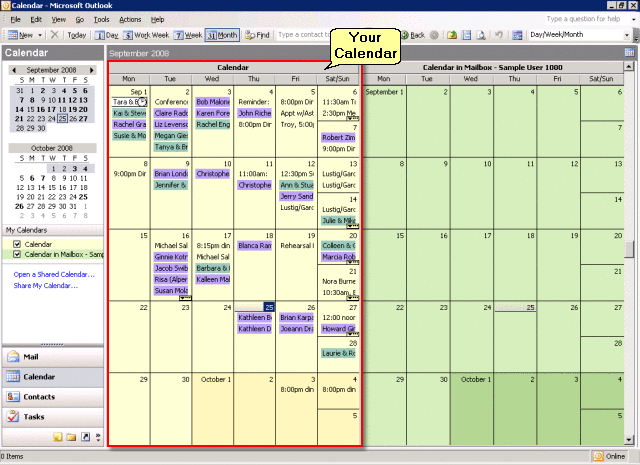The image size is (640, 465).
Task: Click the Shortcuts arrow icon
Action: pos(85,437)
